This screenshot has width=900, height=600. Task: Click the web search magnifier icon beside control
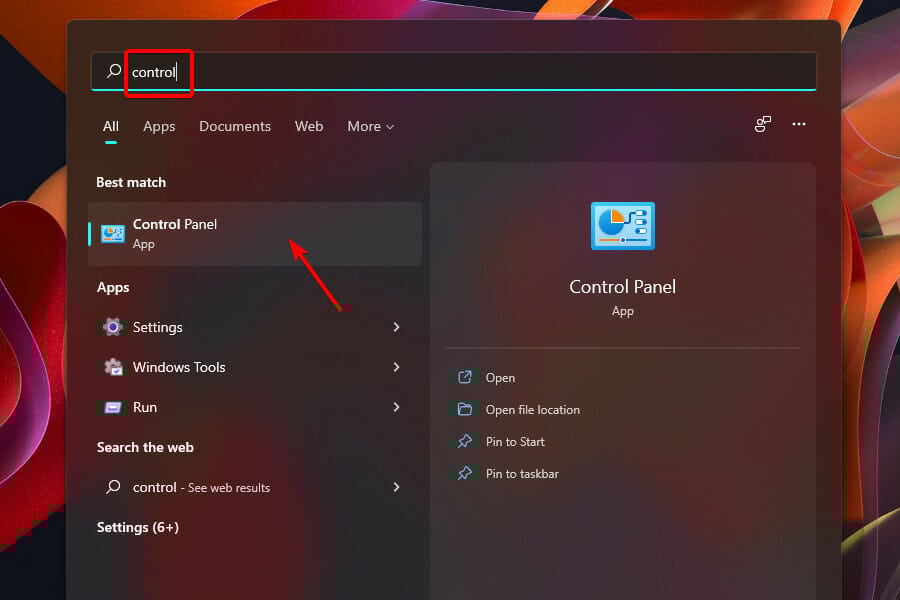(x=113, y=487)
